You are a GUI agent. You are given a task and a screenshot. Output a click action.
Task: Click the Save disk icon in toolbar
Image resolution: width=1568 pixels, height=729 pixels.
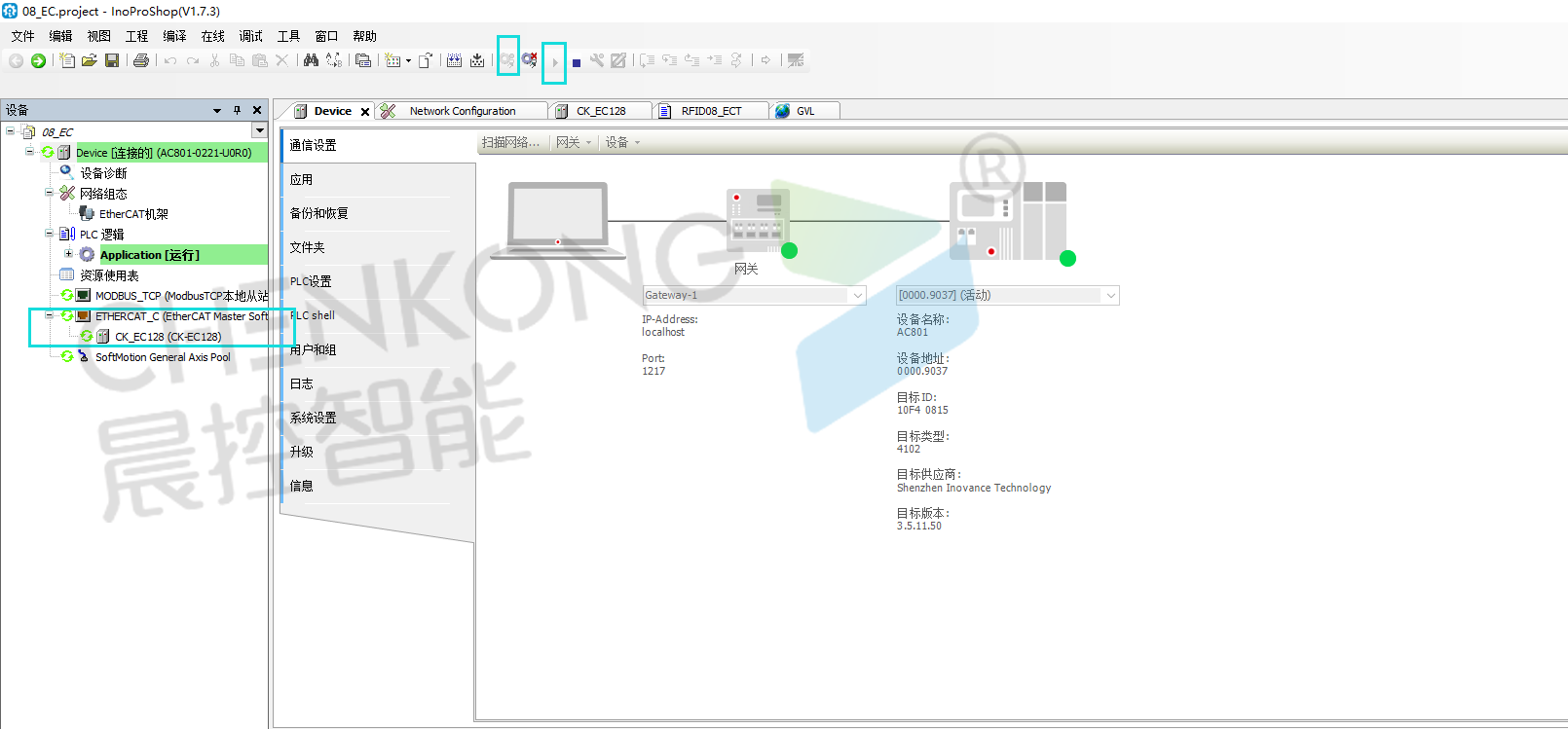click(x=112, y=60)
